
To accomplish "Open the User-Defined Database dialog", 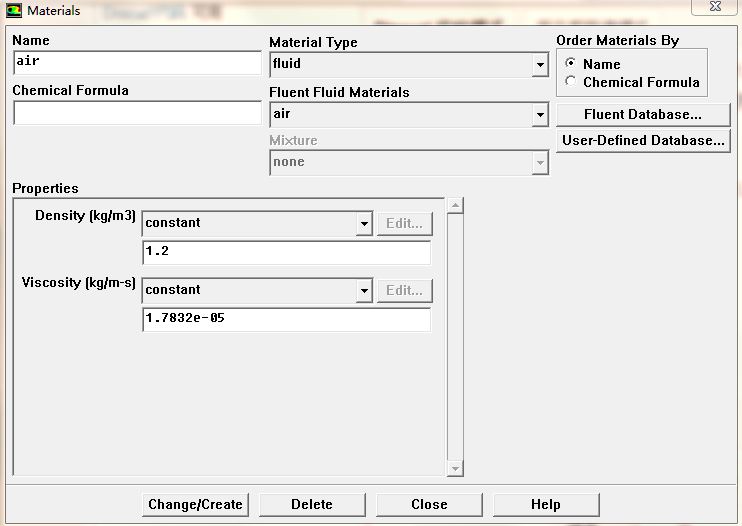I will click(x=642, y=141).
